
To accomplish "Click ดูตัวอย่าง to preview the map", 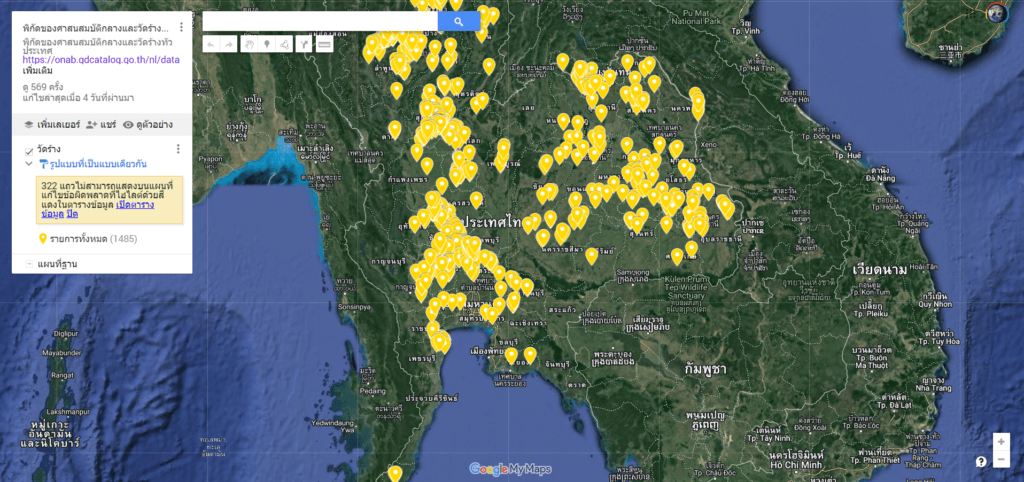I will [147, 125].
